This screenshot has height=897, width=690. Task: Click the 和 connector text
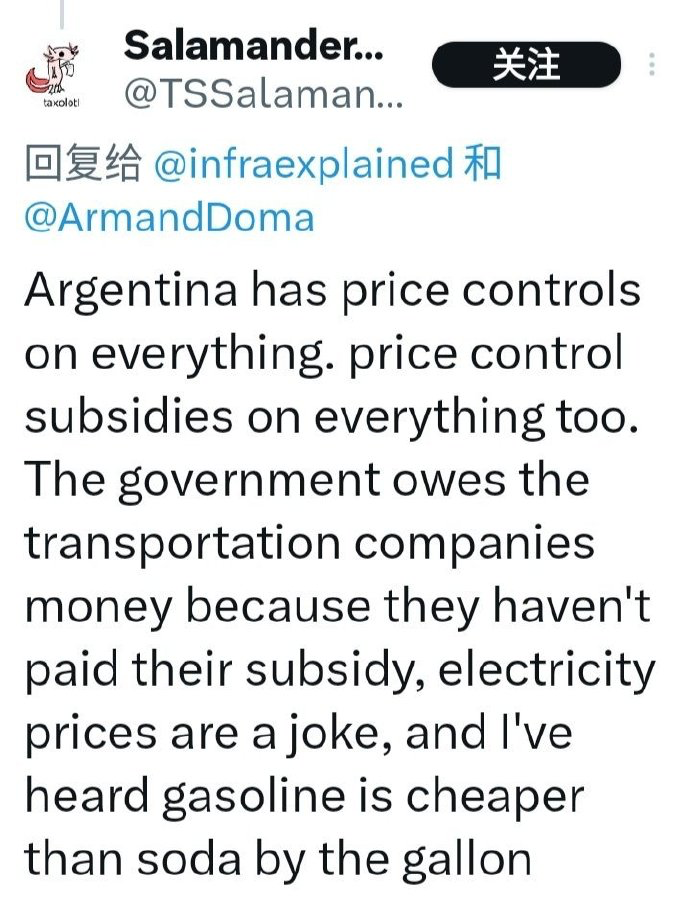click(x=483, y=165)
